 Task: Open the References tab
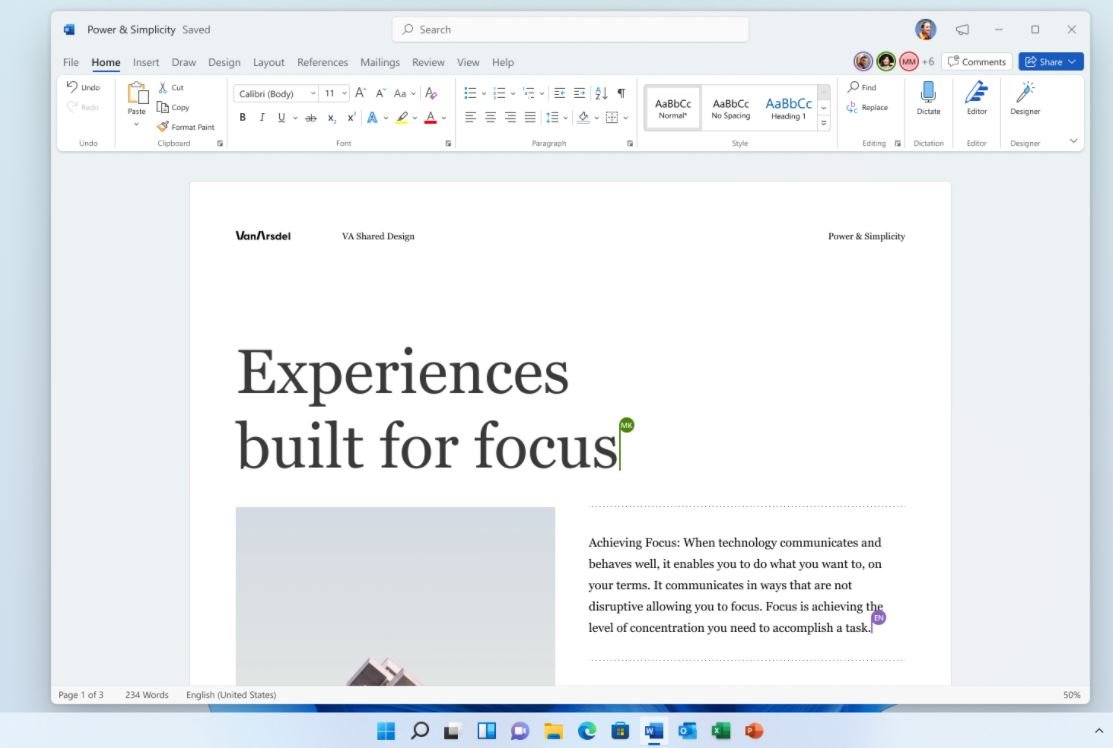point(322,62)
